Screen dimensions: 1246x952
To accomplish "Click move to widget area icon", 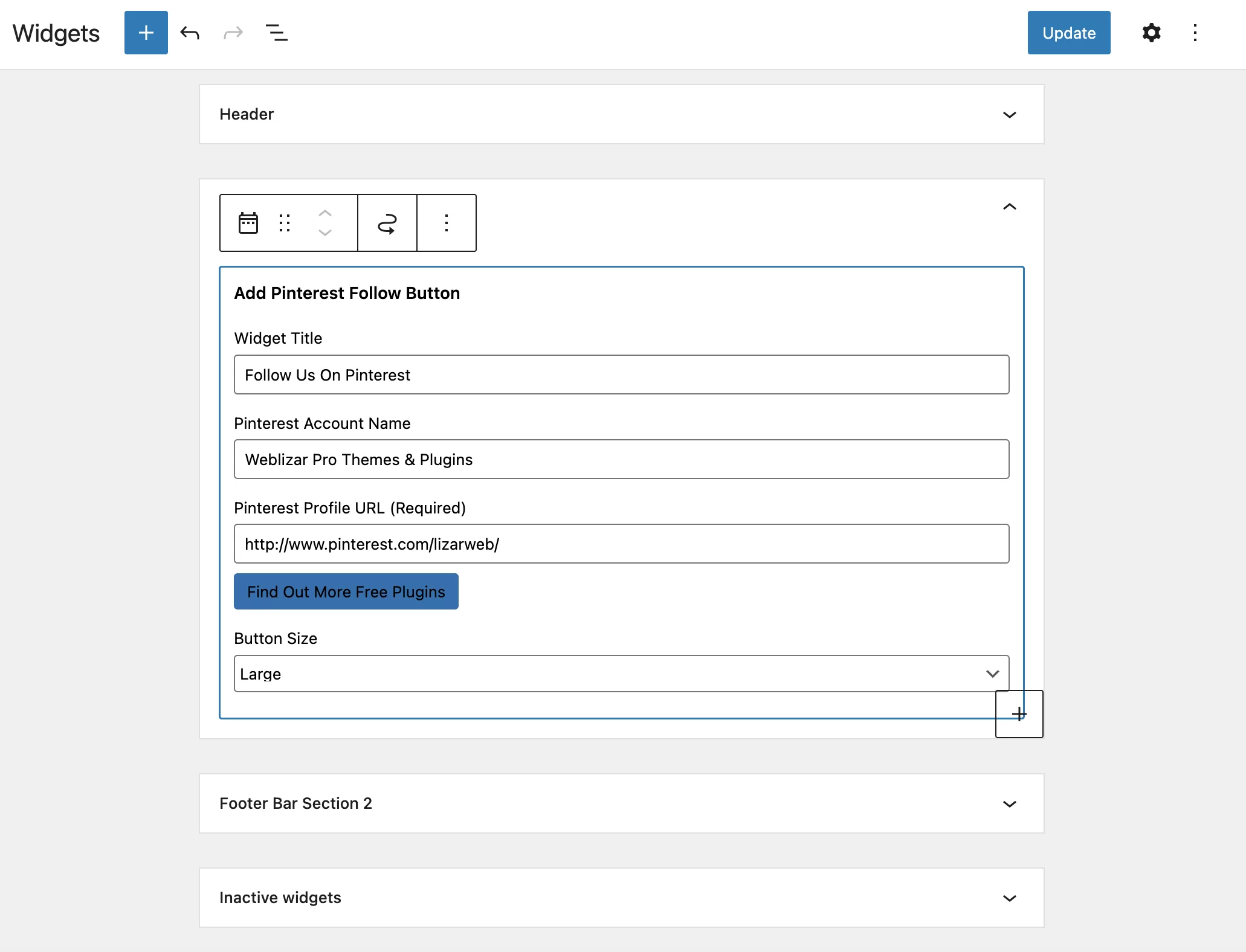I will click(x=387, y=223).
